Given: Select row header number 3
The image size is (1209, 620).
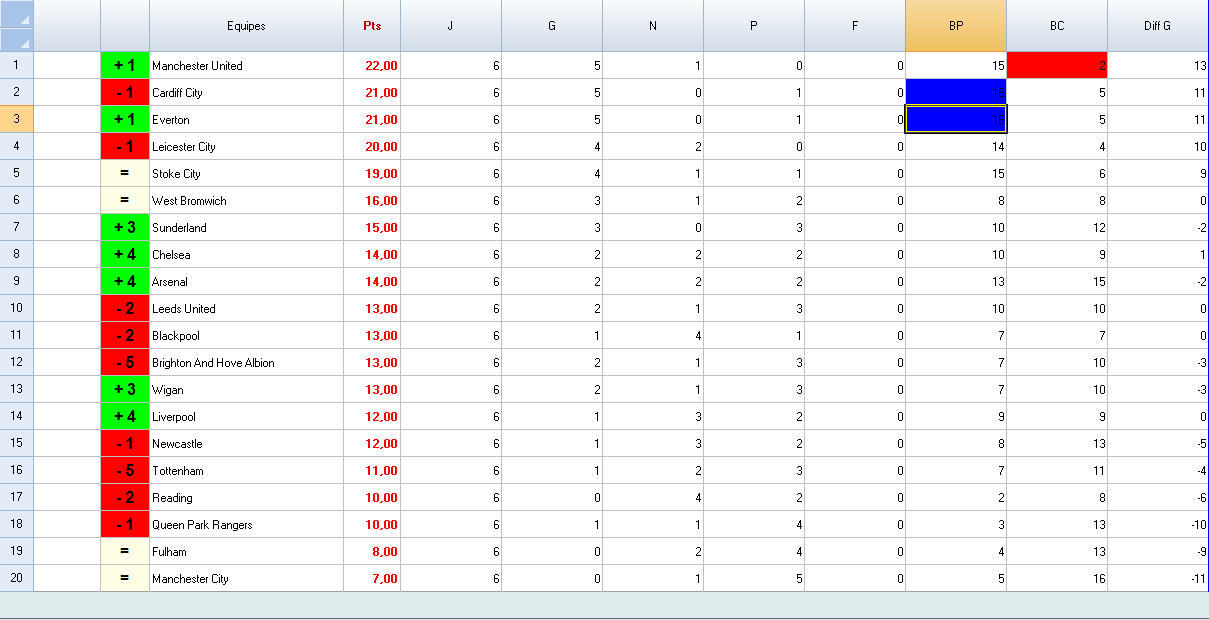Looking at the screenshot, I should click(x=17, y=119).
